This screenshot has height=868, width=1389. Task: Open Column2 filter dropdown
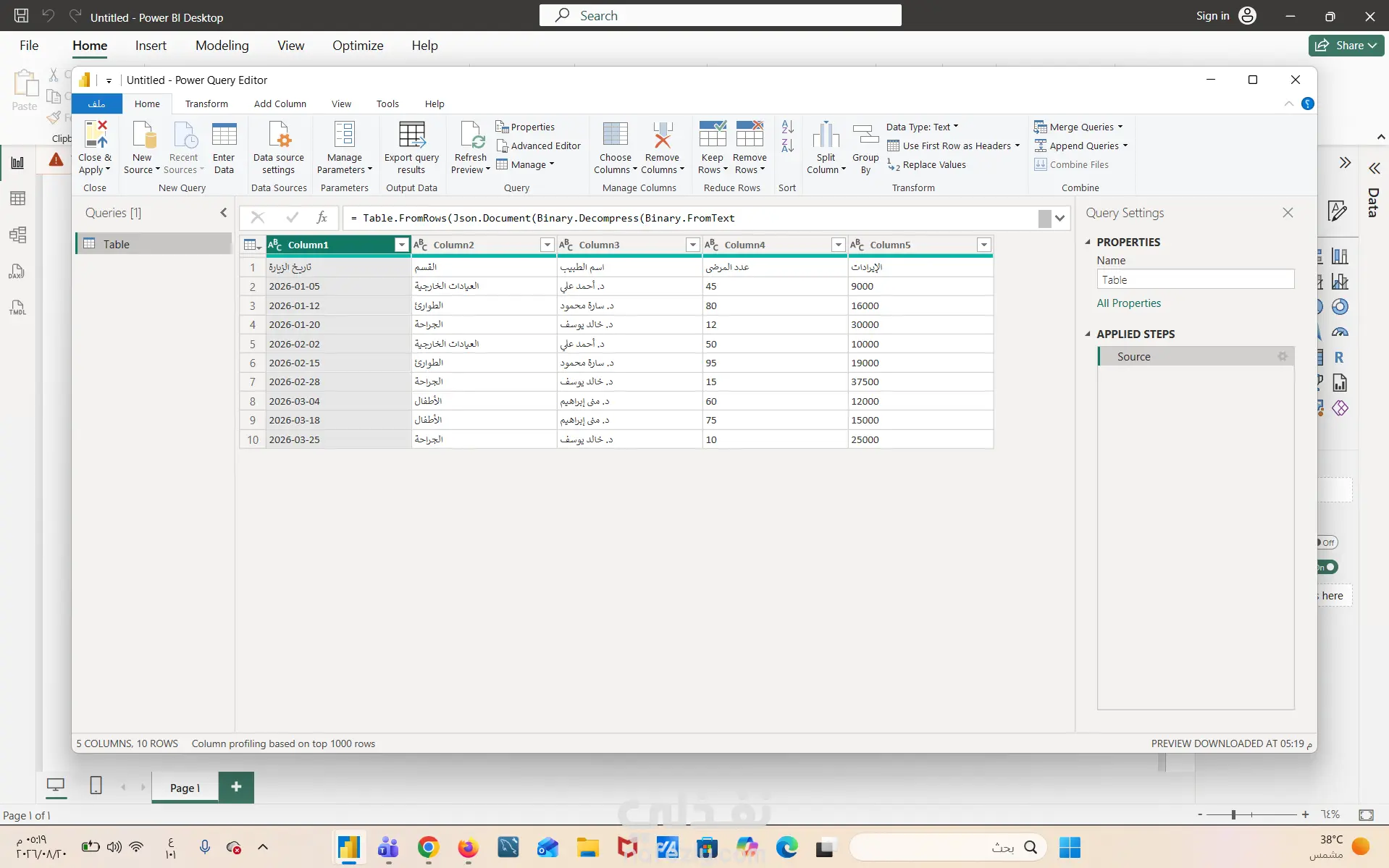coord(547,245)
